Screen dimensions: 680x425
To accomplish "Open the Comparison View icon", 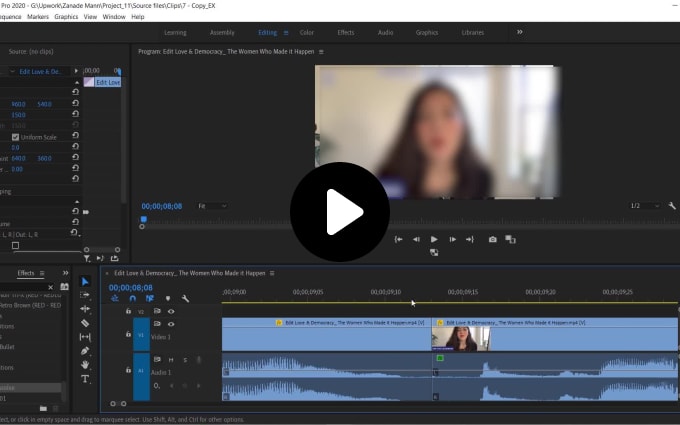I will [510, 239].
